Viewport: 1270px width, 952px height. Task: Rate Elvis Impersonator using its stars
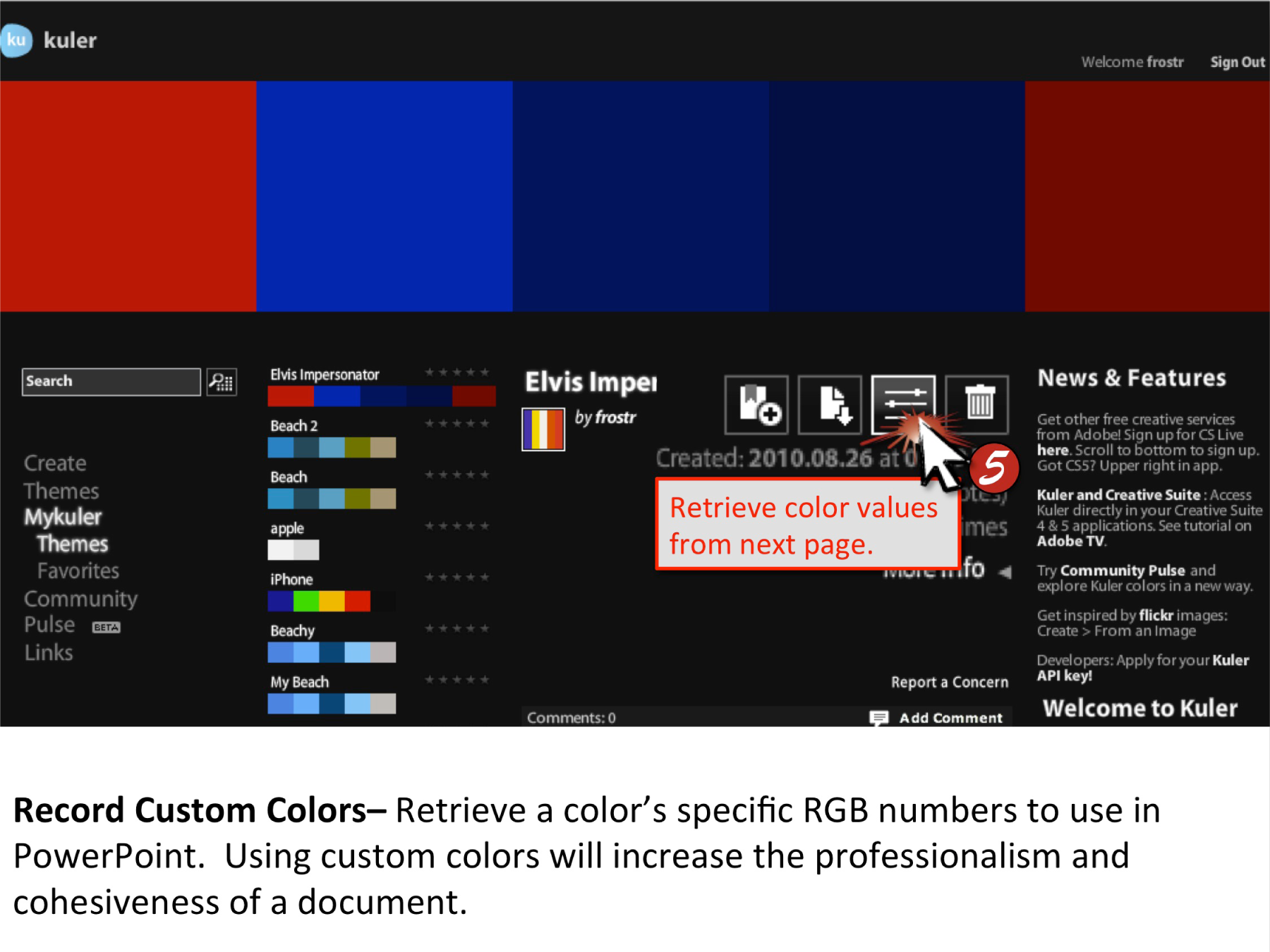pos(456,372)
